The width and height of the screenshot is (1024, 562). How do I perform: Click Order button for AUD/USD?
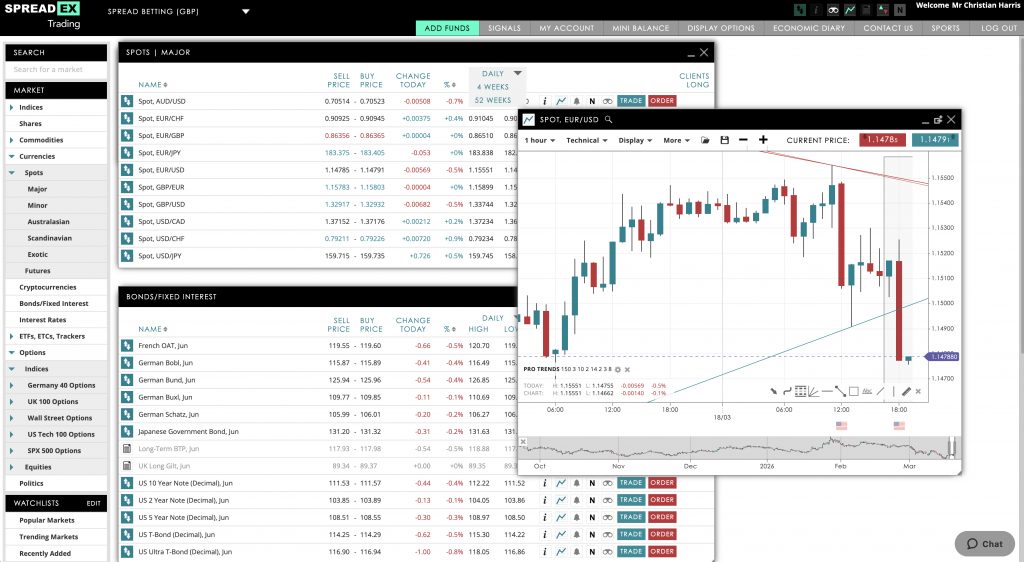pos(662,101)
